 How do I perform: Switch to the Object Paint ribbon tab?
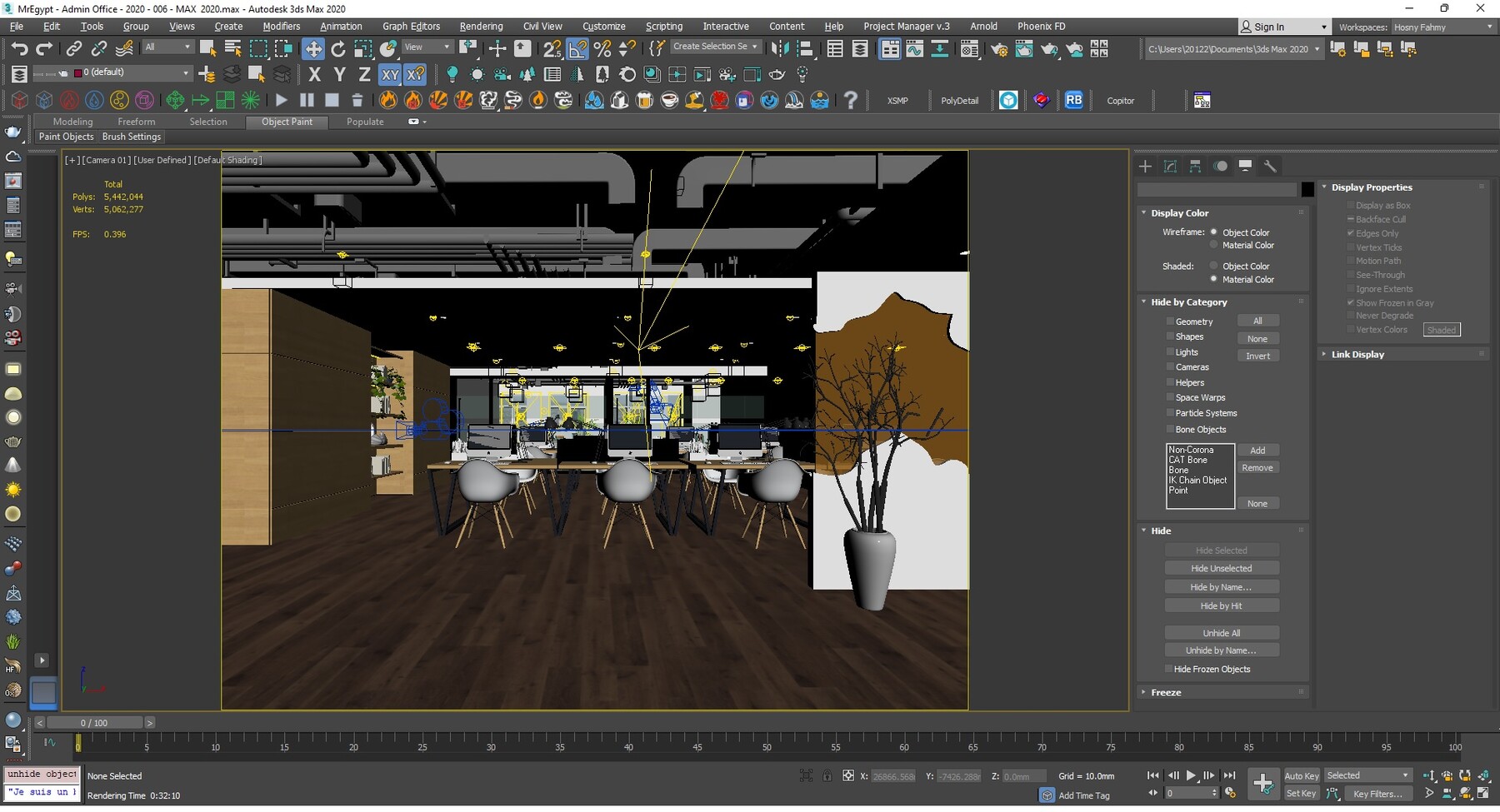tap(287, 122)
